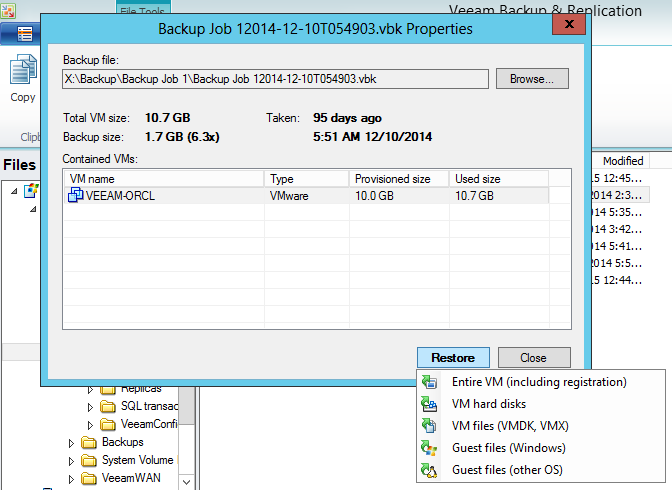This screenshot has width=672, height=490.
Task: Click the Guest files other OS penguin icon
Action: [x=429, y=470]
